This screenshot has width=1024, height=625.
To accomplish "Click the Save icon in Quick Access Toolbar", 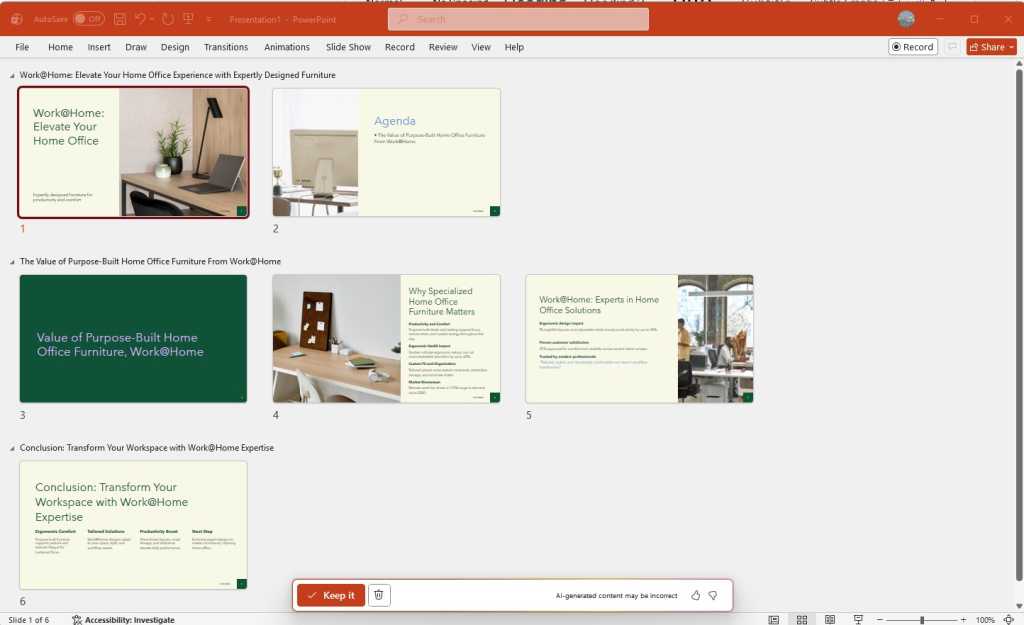I will coord(118,19).
